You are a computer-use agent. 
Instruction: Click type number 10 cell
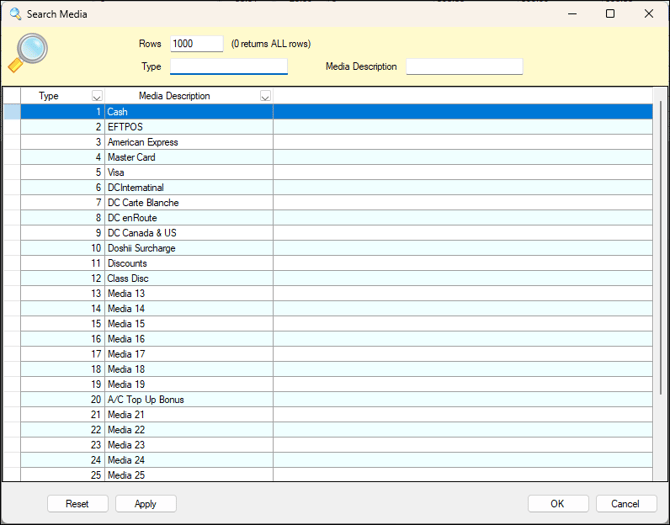(63, 248)
